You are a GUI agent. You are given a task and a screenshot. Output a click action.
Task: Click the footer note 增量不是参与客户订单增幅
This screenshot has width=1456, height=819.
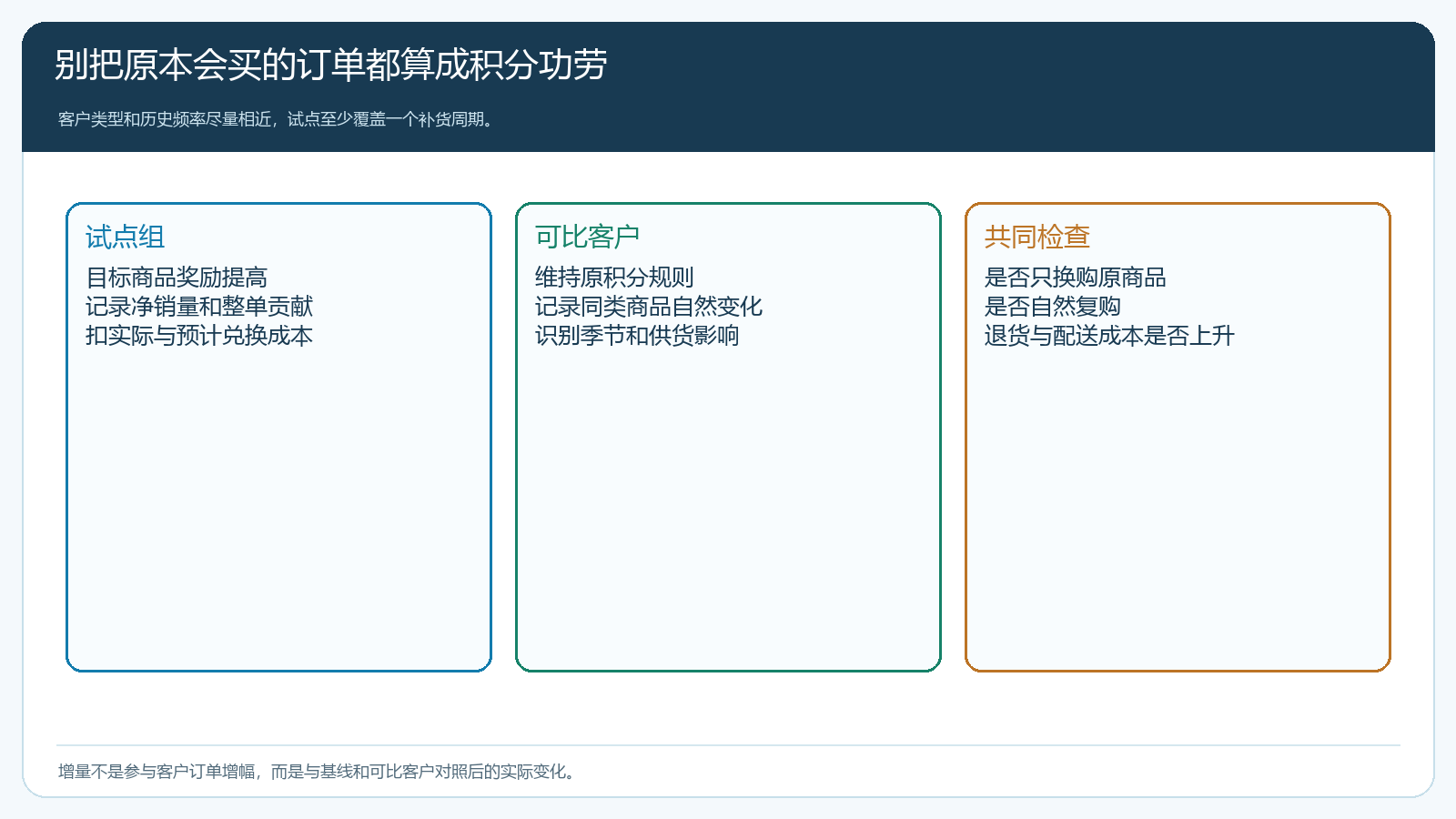click(x=157, y=772)
